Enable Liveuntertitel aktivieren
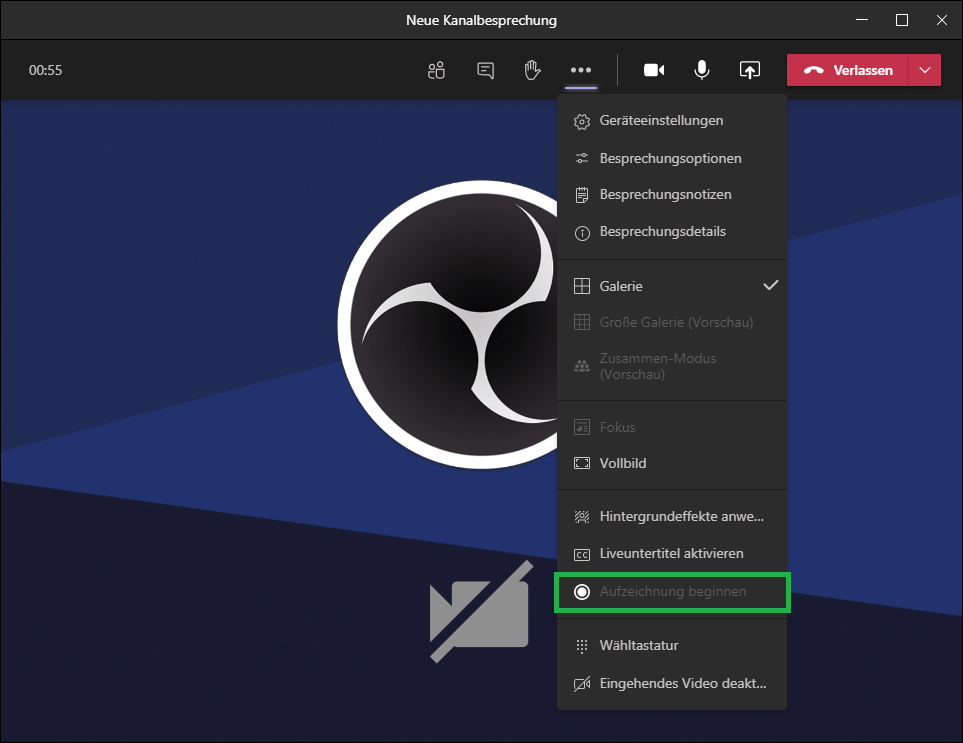963x743 pixels. tap(672, 554)
